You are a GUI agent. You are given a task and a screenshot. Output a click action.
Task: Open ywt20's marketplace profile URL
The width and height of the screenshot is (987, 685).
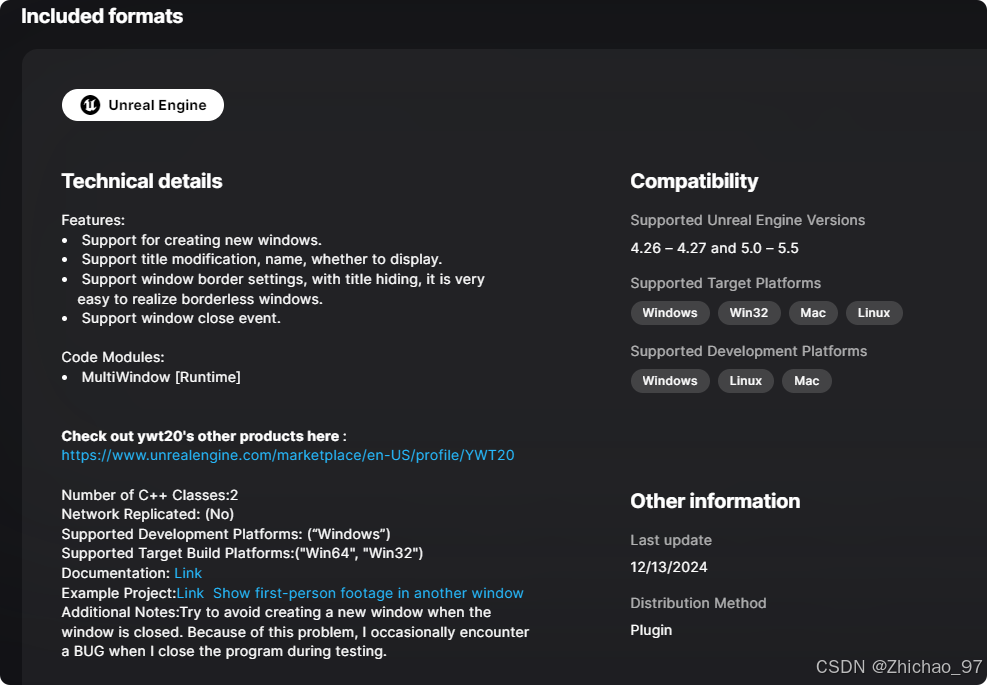coord(288,455)
